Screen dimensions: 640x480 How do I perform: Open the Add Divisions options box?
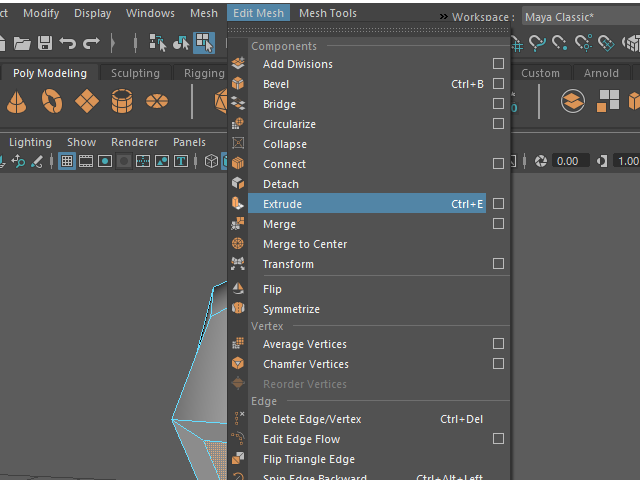(x=498, y=64)
